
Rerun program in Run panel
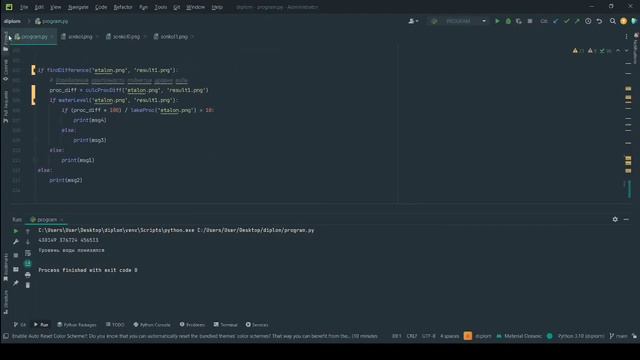point(16,231)
